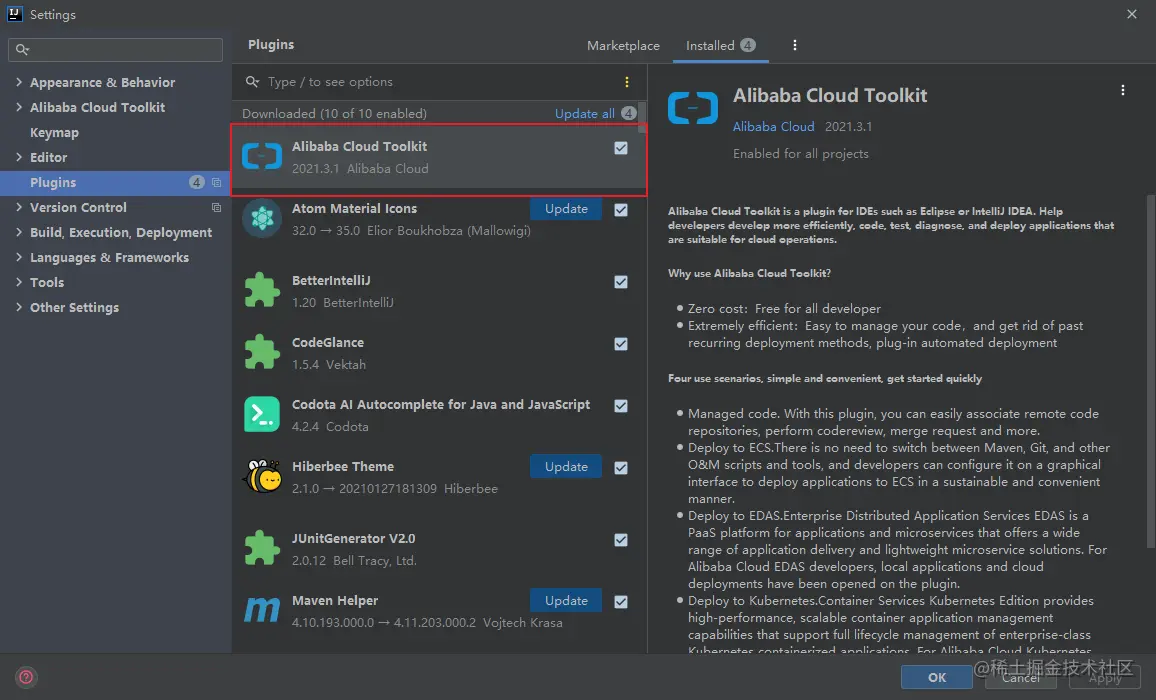Expand the Tools settings node
This screenshot has height=700, width=1156.
click(x=18, y=283)
